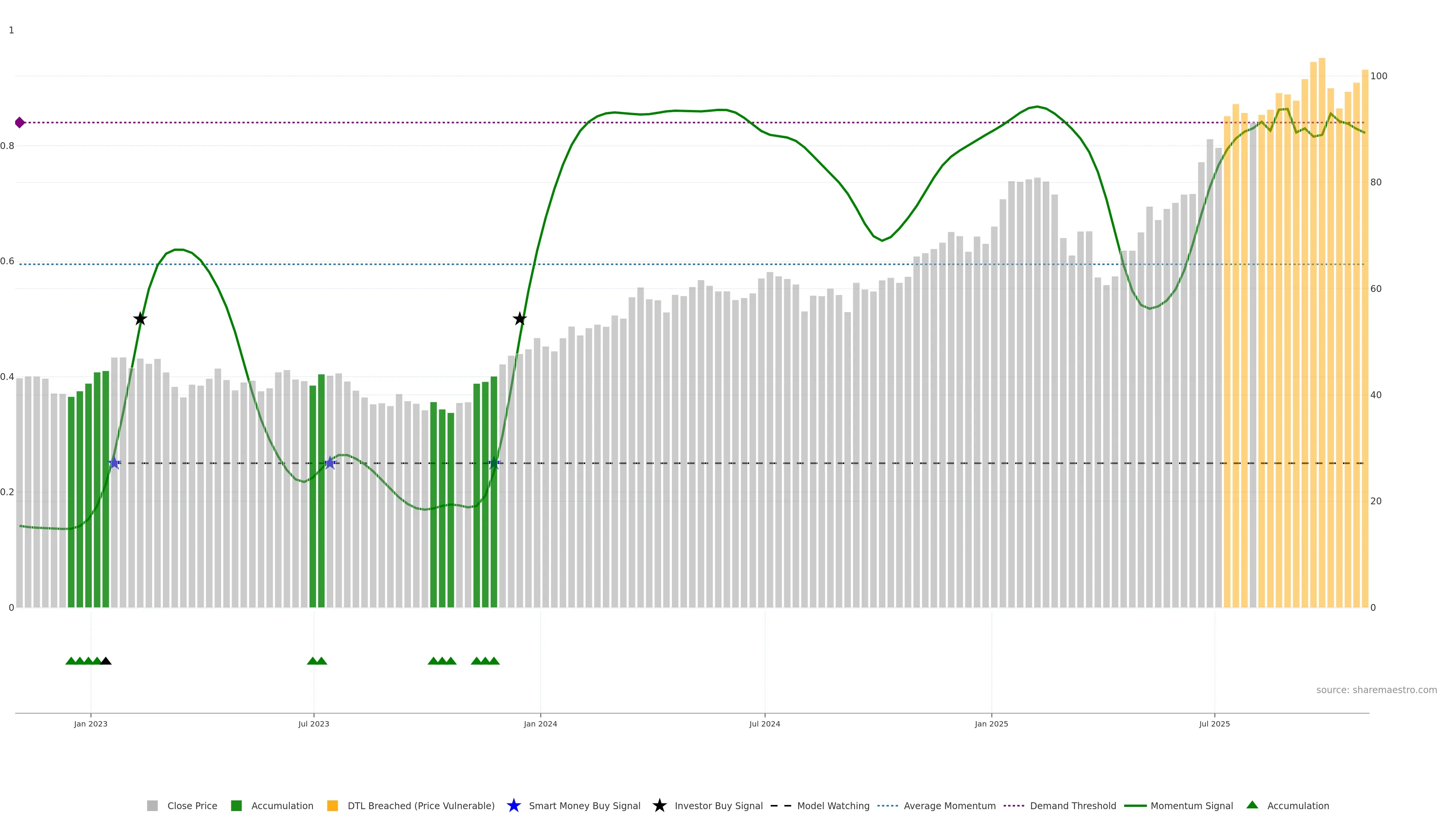Click the orange DTL Breached legend swatch
The width and height of the screenshot is (1456, 819).
(333, 805)
